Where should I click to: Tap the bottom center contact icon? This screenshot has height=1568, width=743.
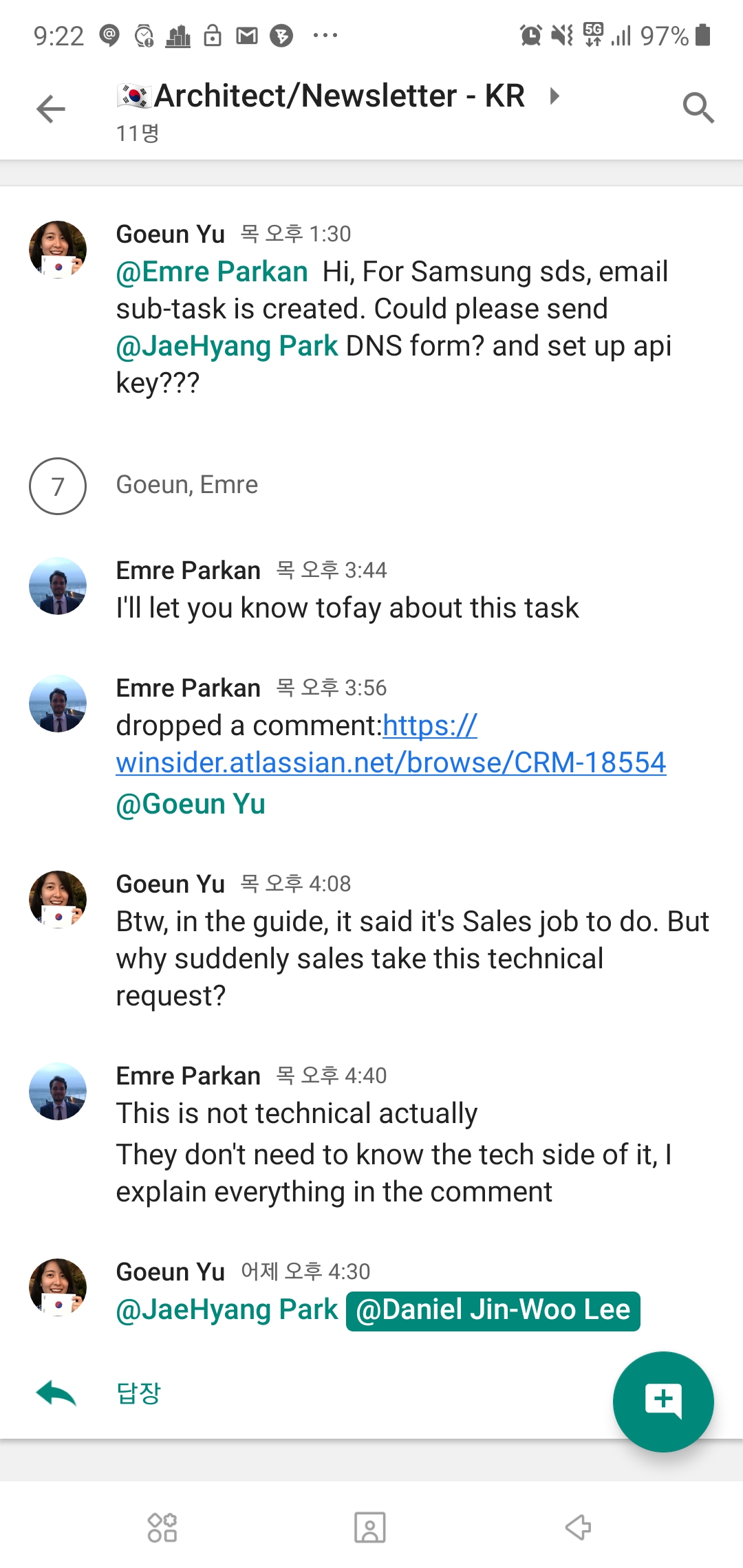click(x=370, y=1527)
